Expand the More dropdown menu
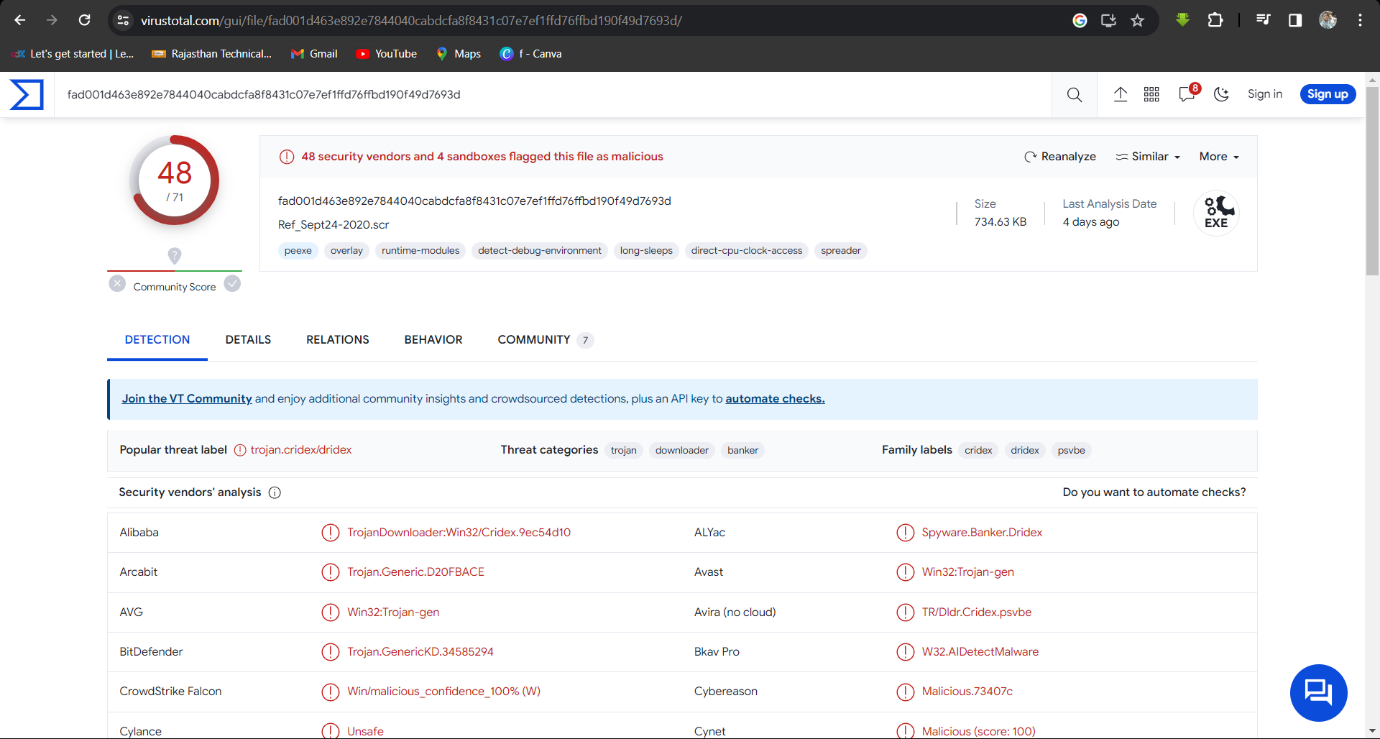 [1218, 157]
